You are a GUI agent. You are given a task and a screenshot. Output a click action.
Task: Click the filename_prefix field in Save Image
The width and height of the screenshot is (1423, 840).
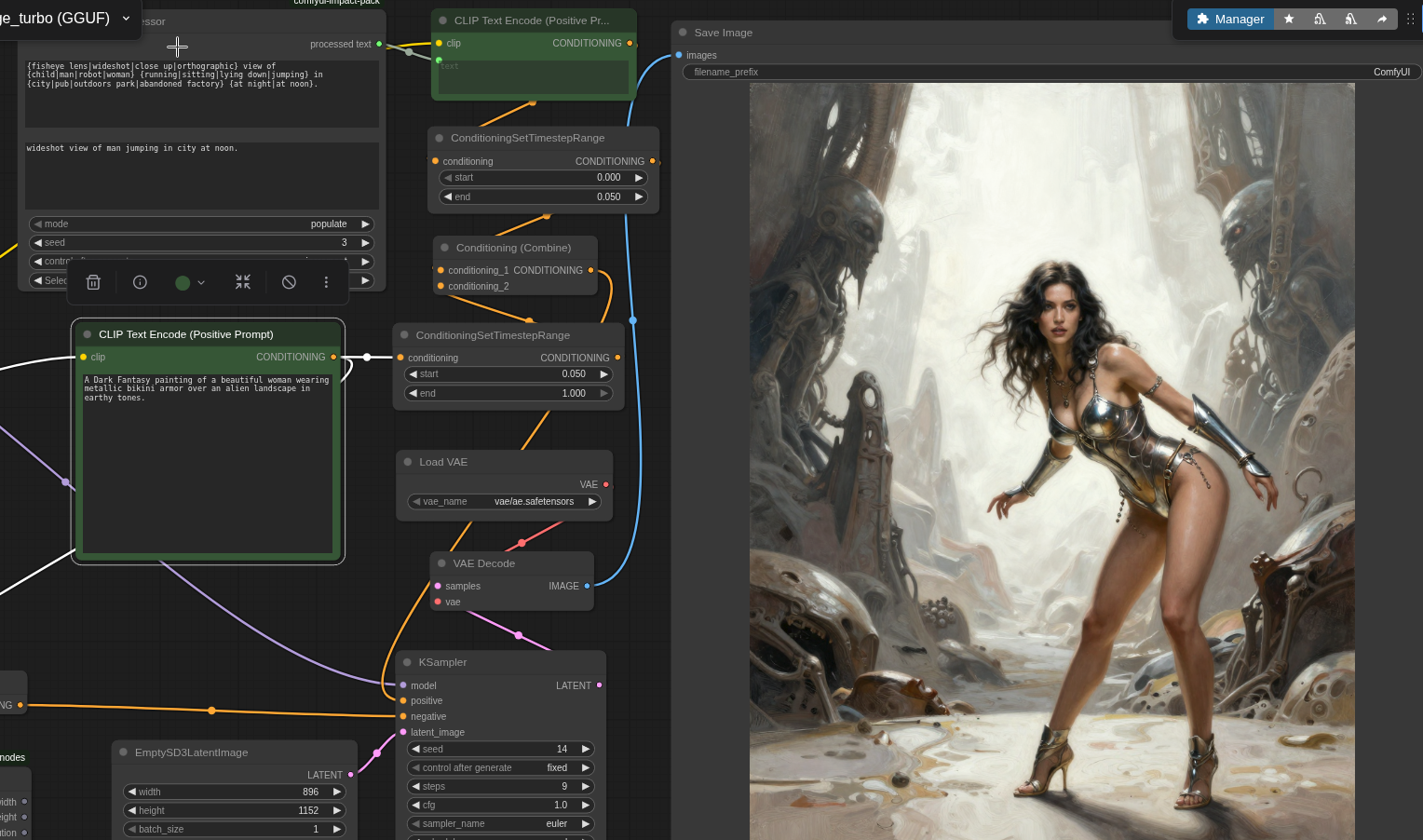1050,72
